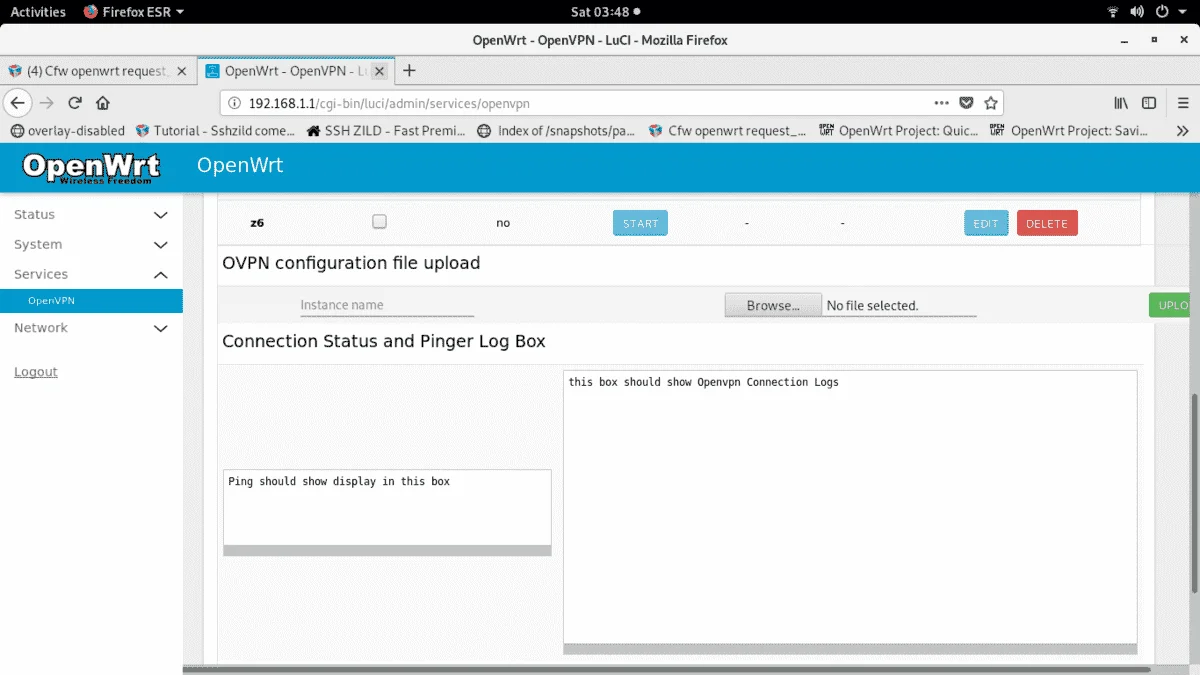Delete the z6 instance
The height and width of the screenshot is (675, 1200).
click(x=1047, y=223)
